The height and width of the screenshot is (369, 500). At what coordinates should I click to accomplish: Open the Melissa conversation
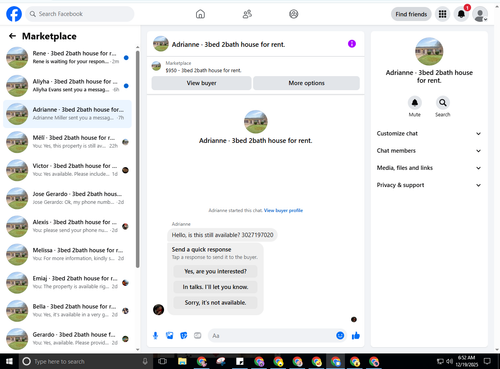point(67,254)
